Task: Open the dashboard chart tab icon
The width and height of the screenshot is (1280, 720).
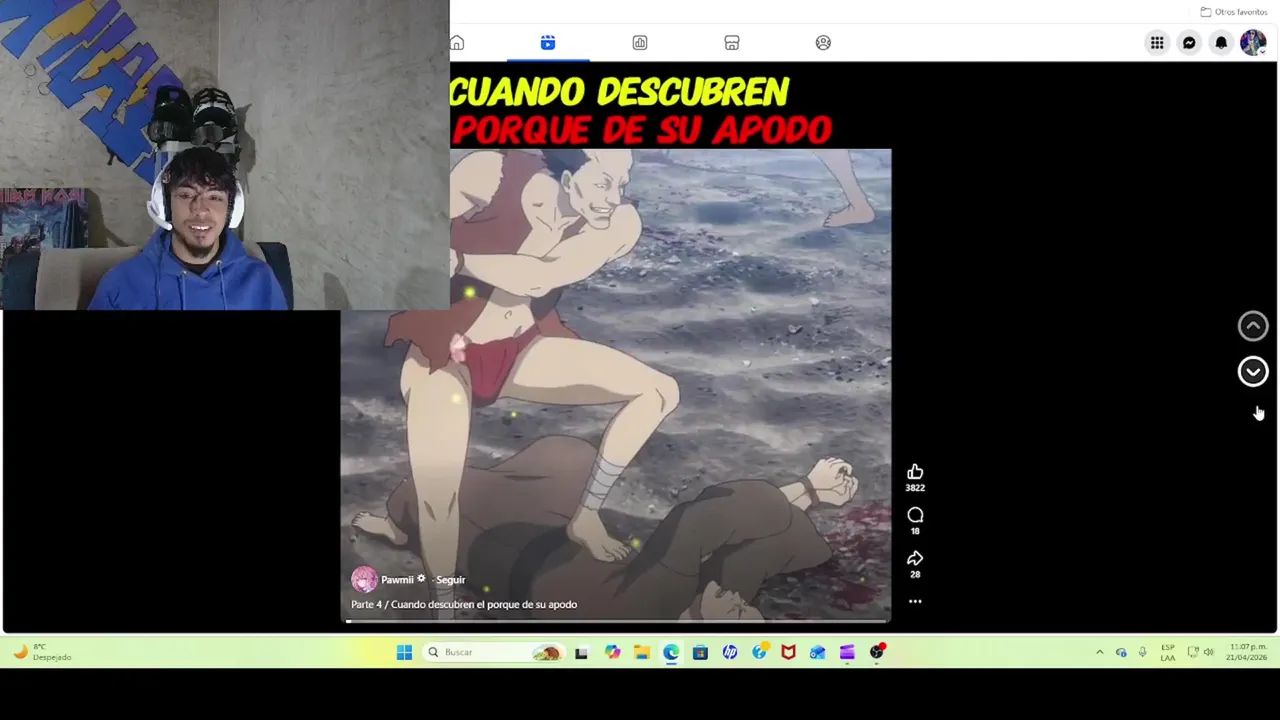Action: click(x=640, y=43)
